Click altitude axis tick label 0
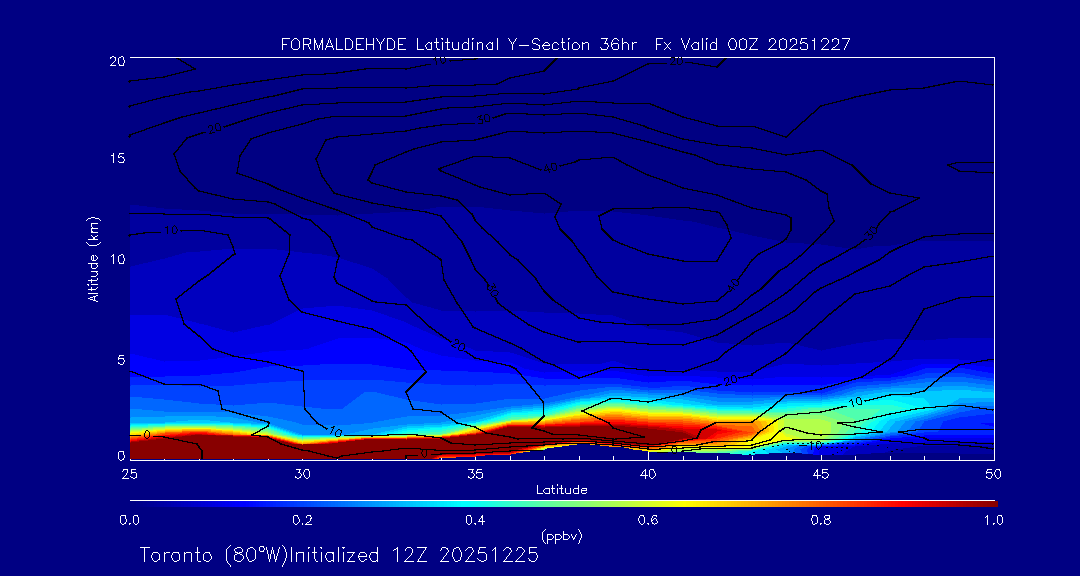 [x=120, y=455]
